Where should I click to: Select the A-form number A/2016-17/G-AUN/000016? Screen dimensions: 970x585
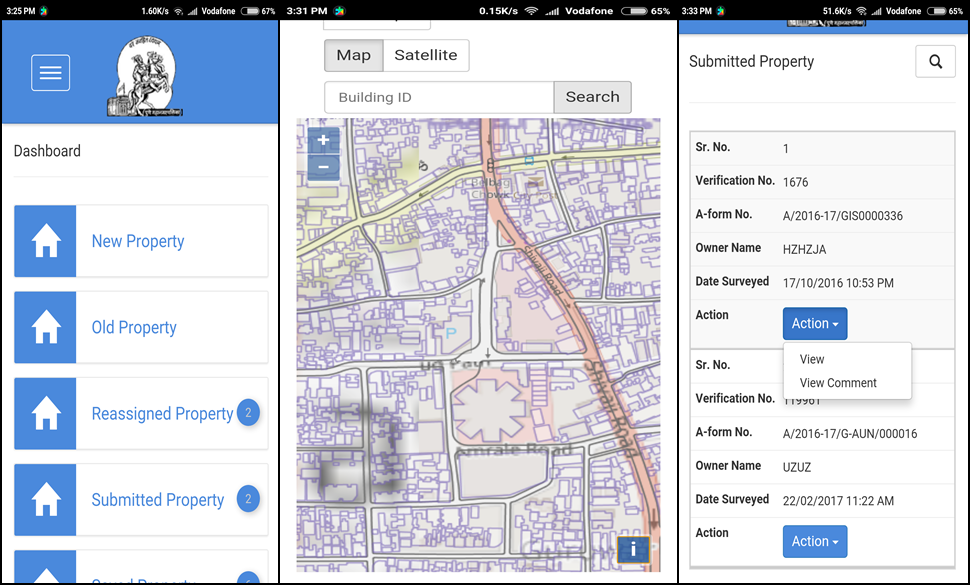(x=850, y=433)
